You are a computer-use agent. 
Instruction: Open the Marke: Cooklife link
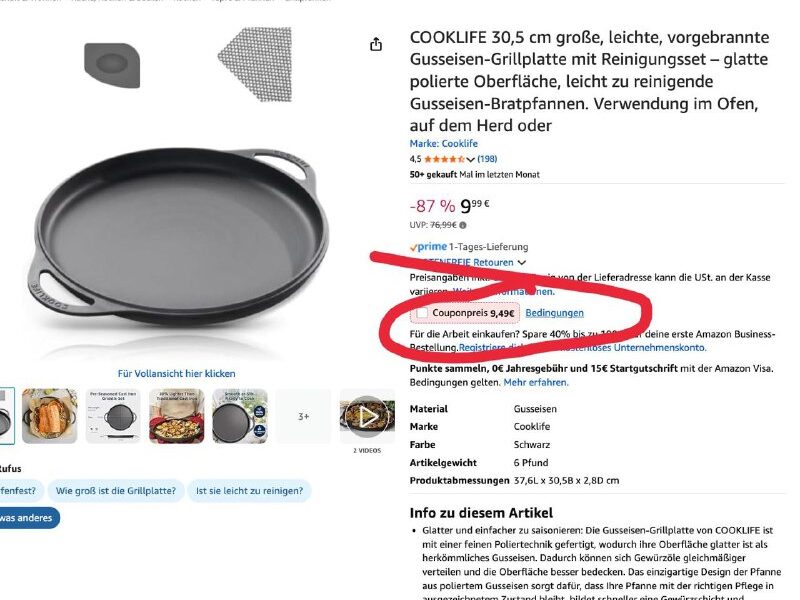(x=443, y=143)
